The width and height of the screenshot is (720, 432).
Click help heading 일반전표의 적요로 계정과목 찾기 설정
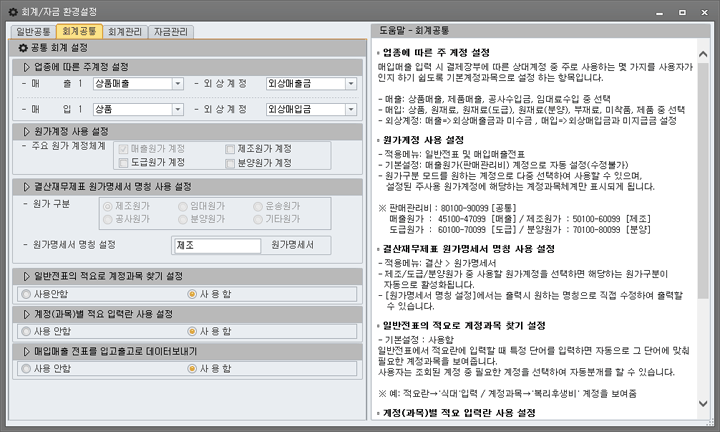pos(464,326)
